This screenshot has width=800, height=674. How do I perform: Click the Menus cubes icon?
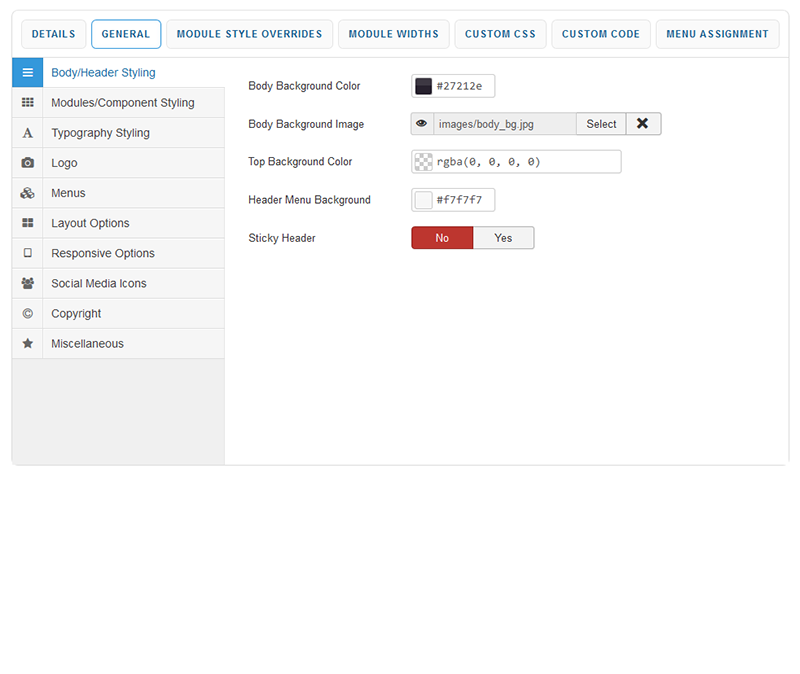(27, 193)
